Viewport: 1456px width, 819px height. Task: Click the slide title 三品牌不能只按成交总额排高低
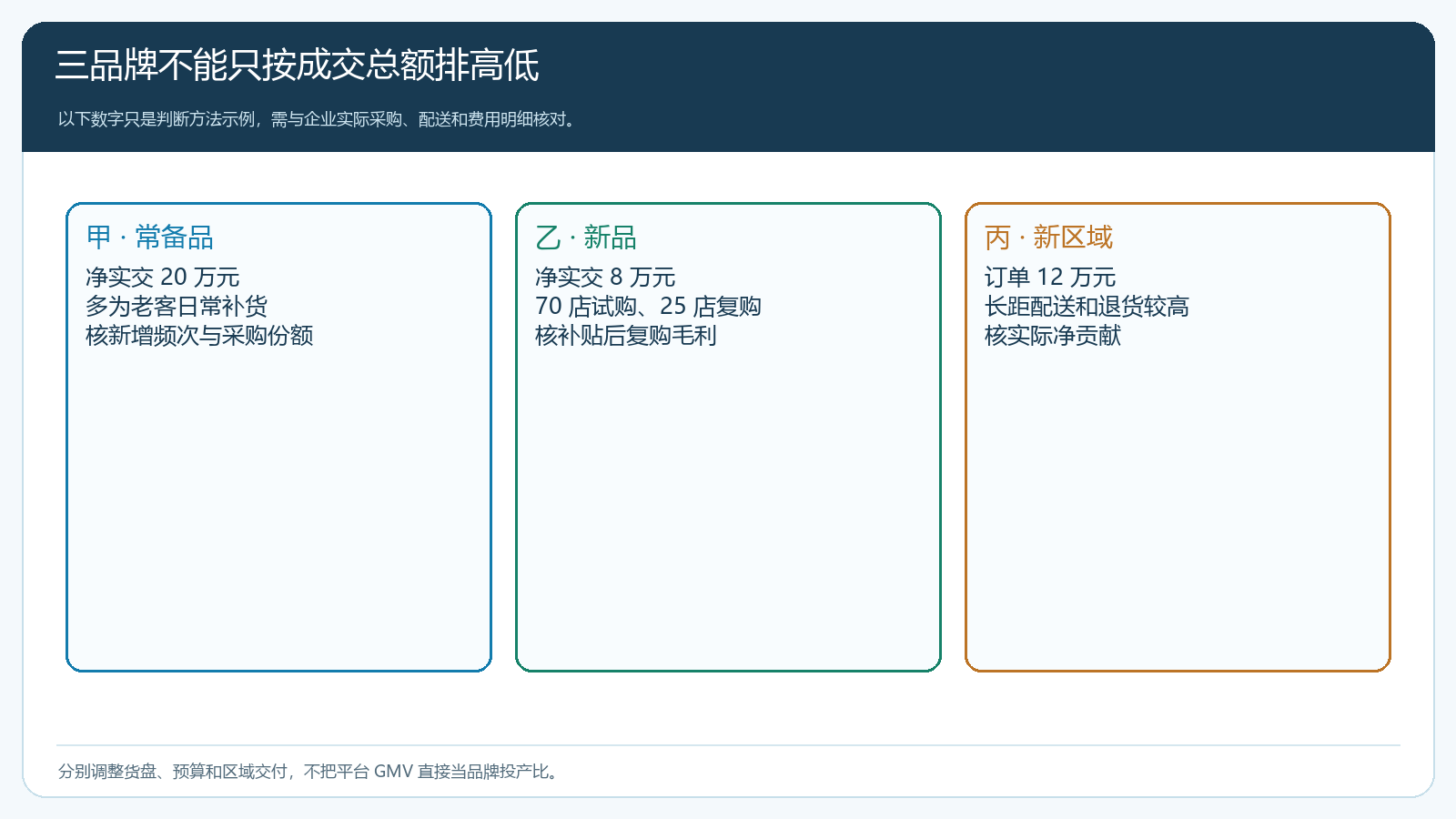[297, 66]
